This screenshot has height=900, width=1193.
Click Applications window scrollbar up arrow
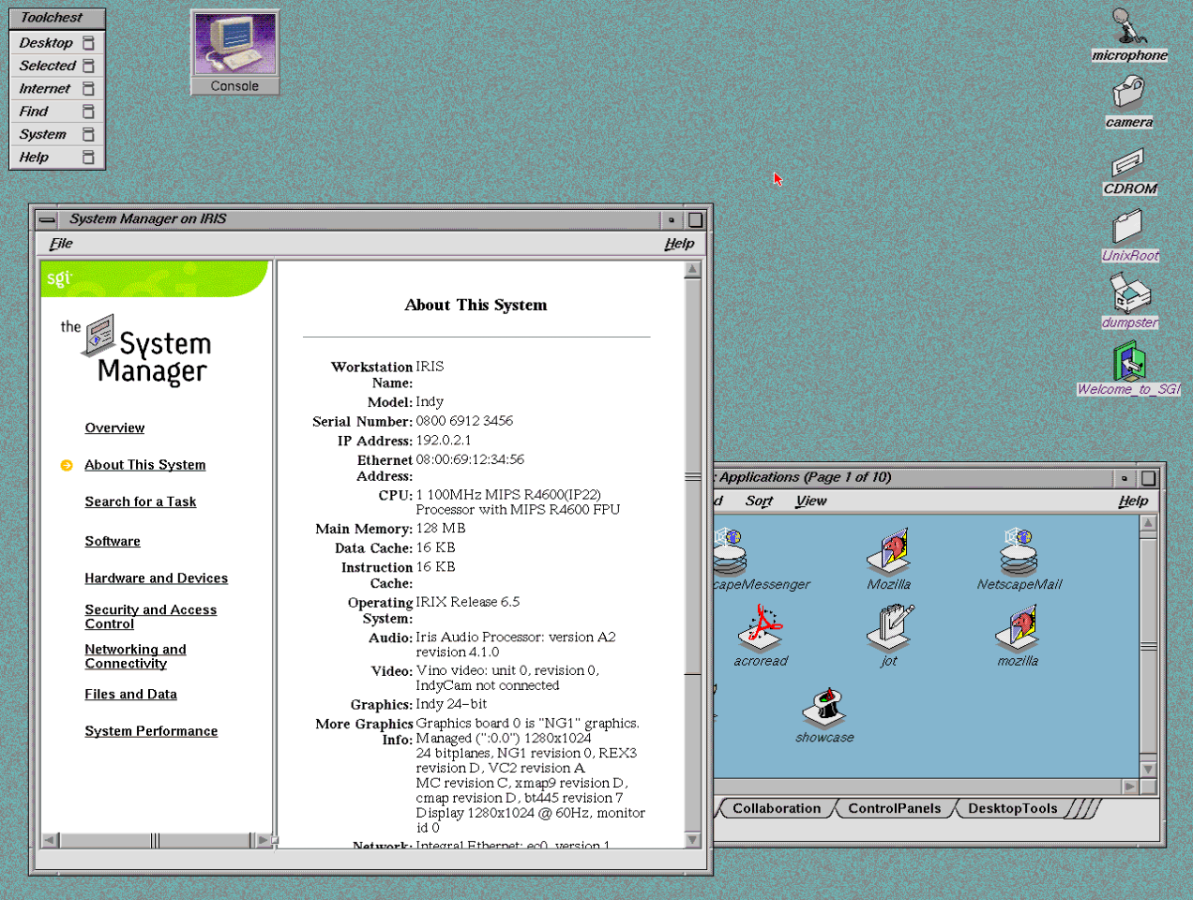coord(1148,523)
